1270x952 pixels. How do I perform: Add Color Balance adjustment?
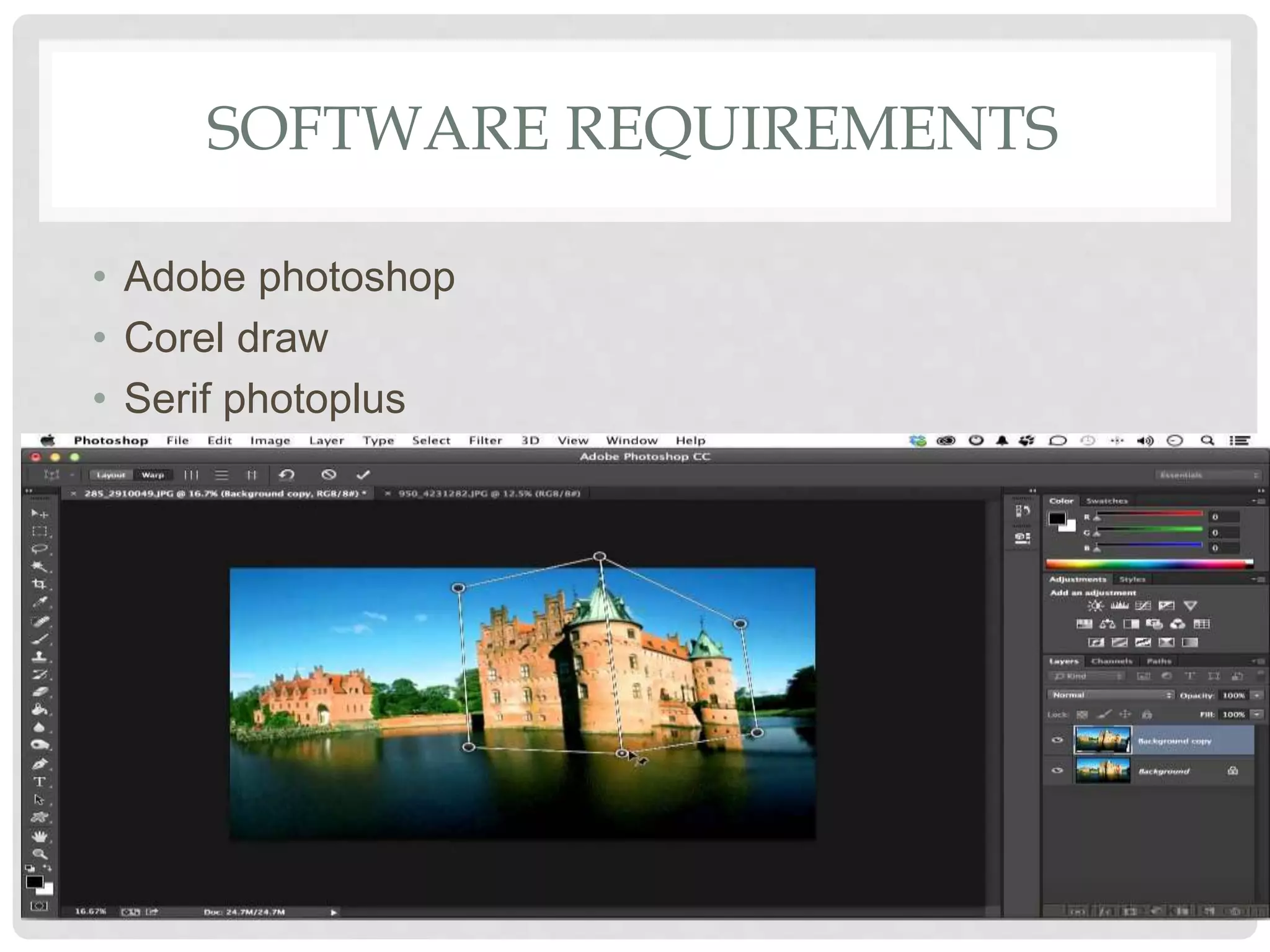pos(1108,624)
